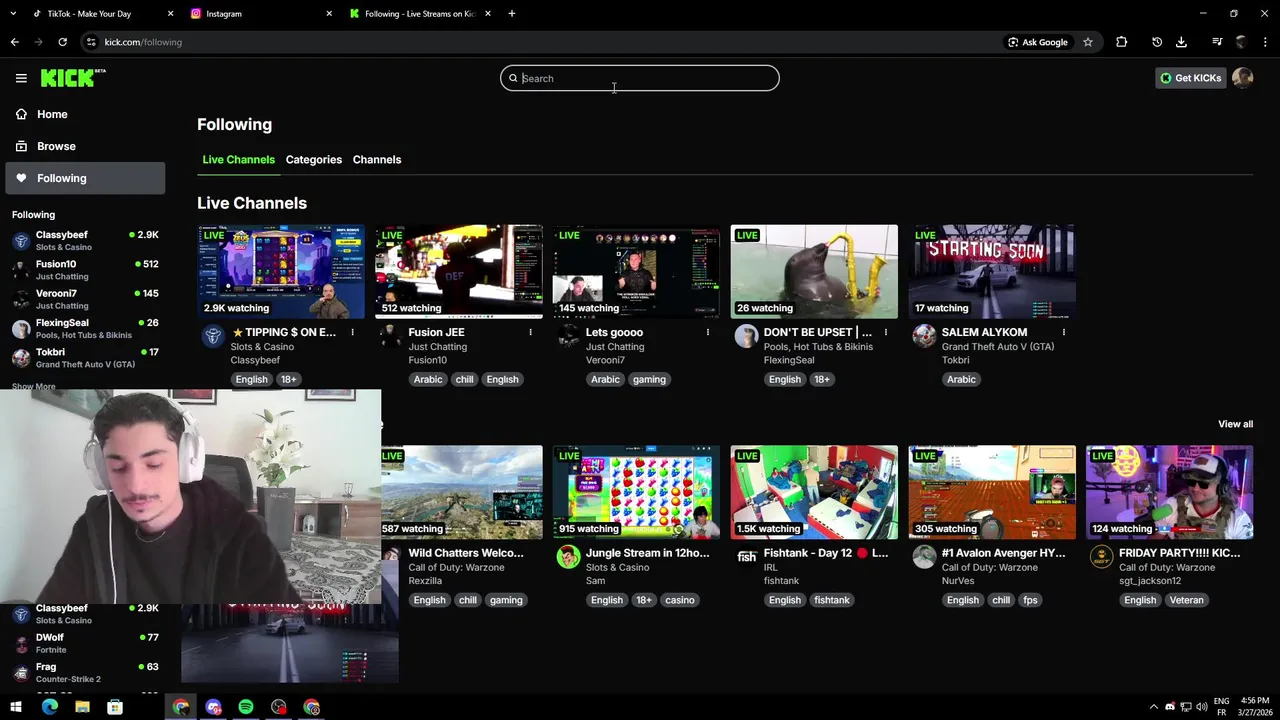Open the TIPPING $ stream thumbnail
The width and height of the screenshot is (1280, 720).
tap(281, 271)
